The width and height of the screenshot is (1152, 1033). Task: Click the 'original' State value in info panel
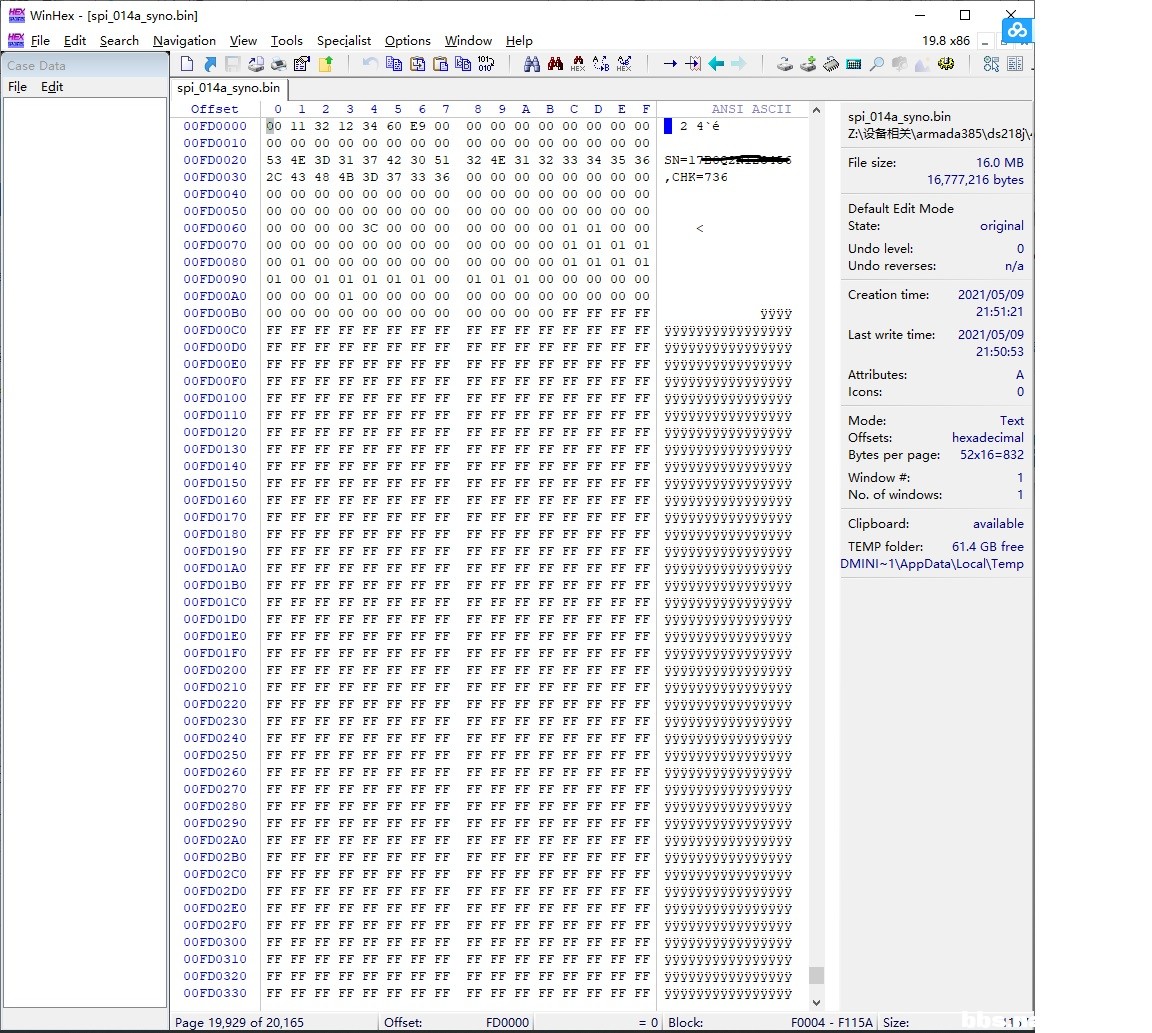1001,226
